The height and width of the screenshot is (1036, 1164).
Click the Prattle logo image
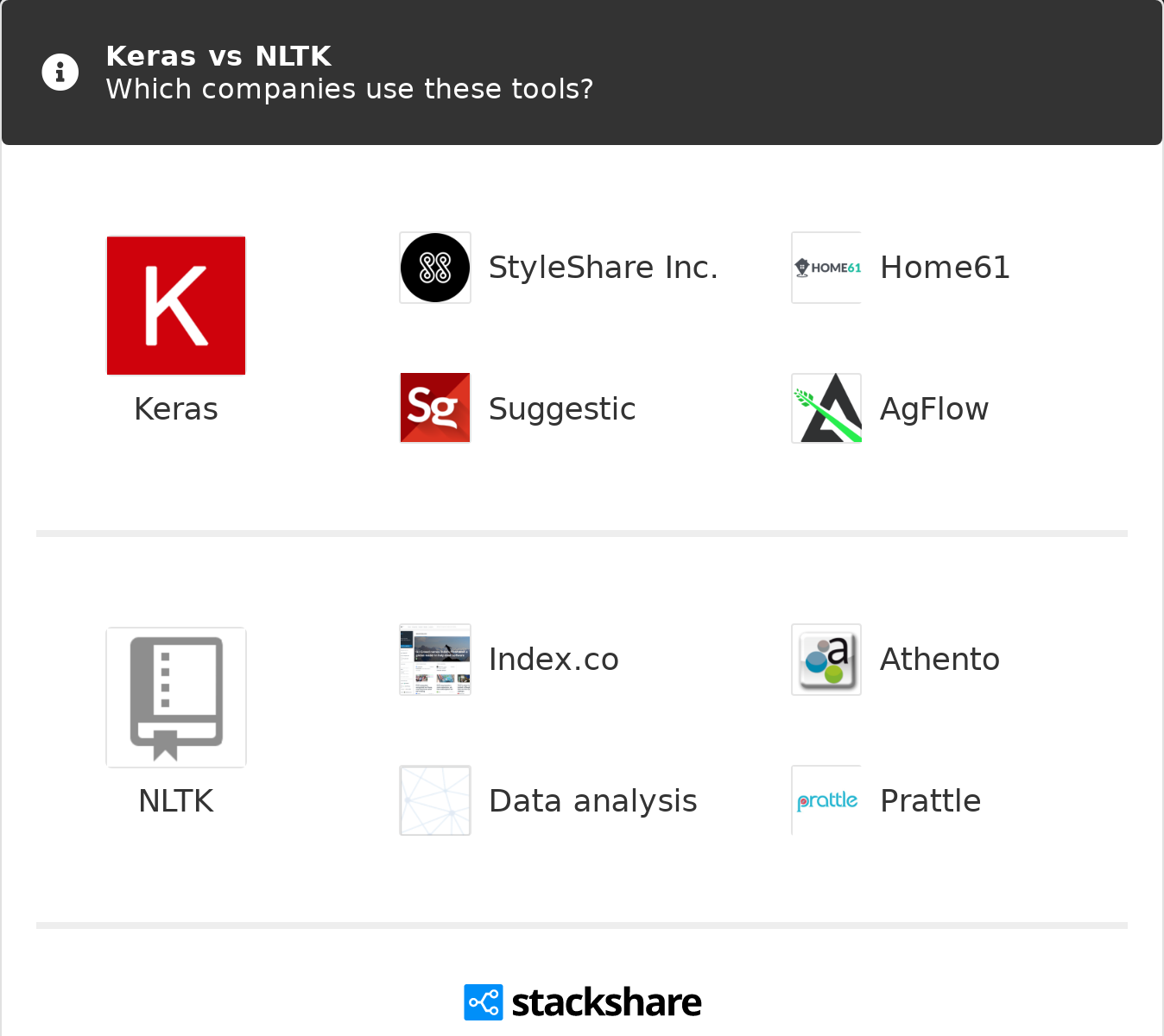pyautogui.click(x=826, y=801)
